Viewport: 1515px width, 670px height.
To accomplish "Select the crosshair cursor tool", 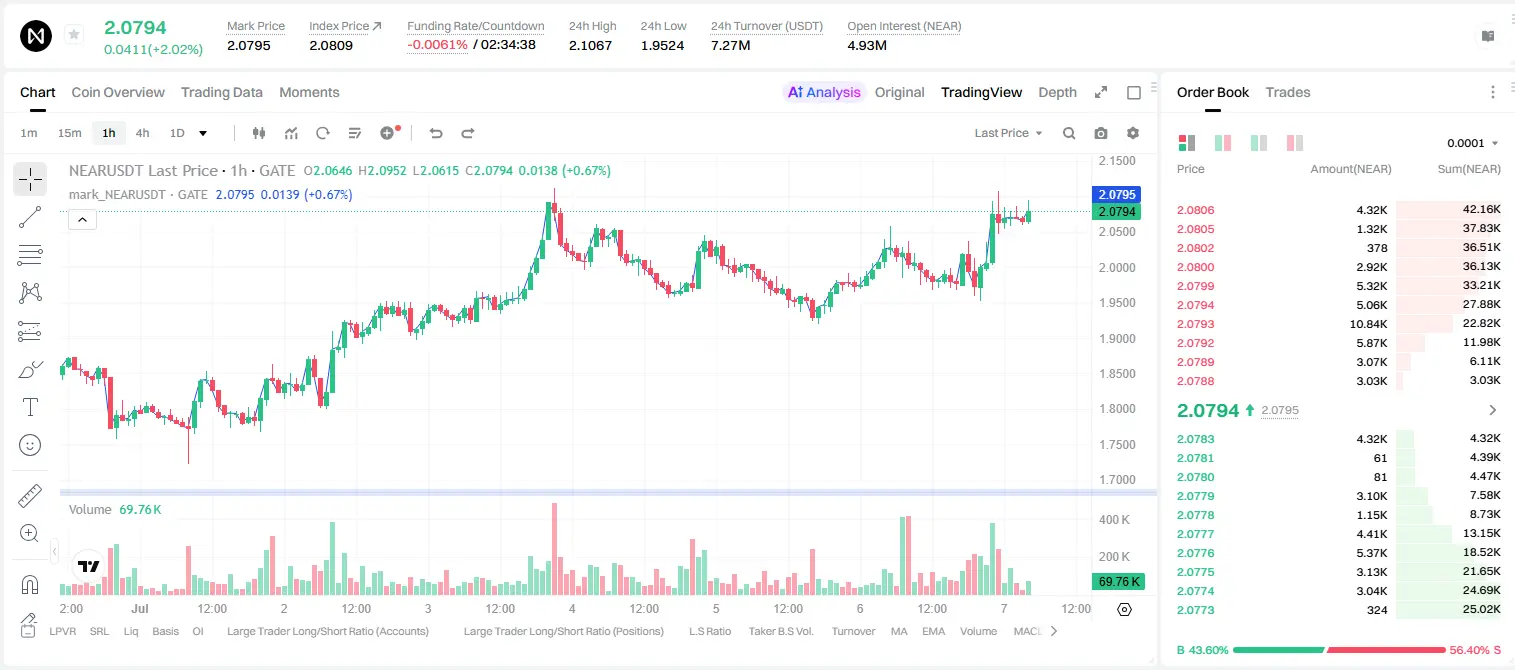I will click(x=30, y=180).
